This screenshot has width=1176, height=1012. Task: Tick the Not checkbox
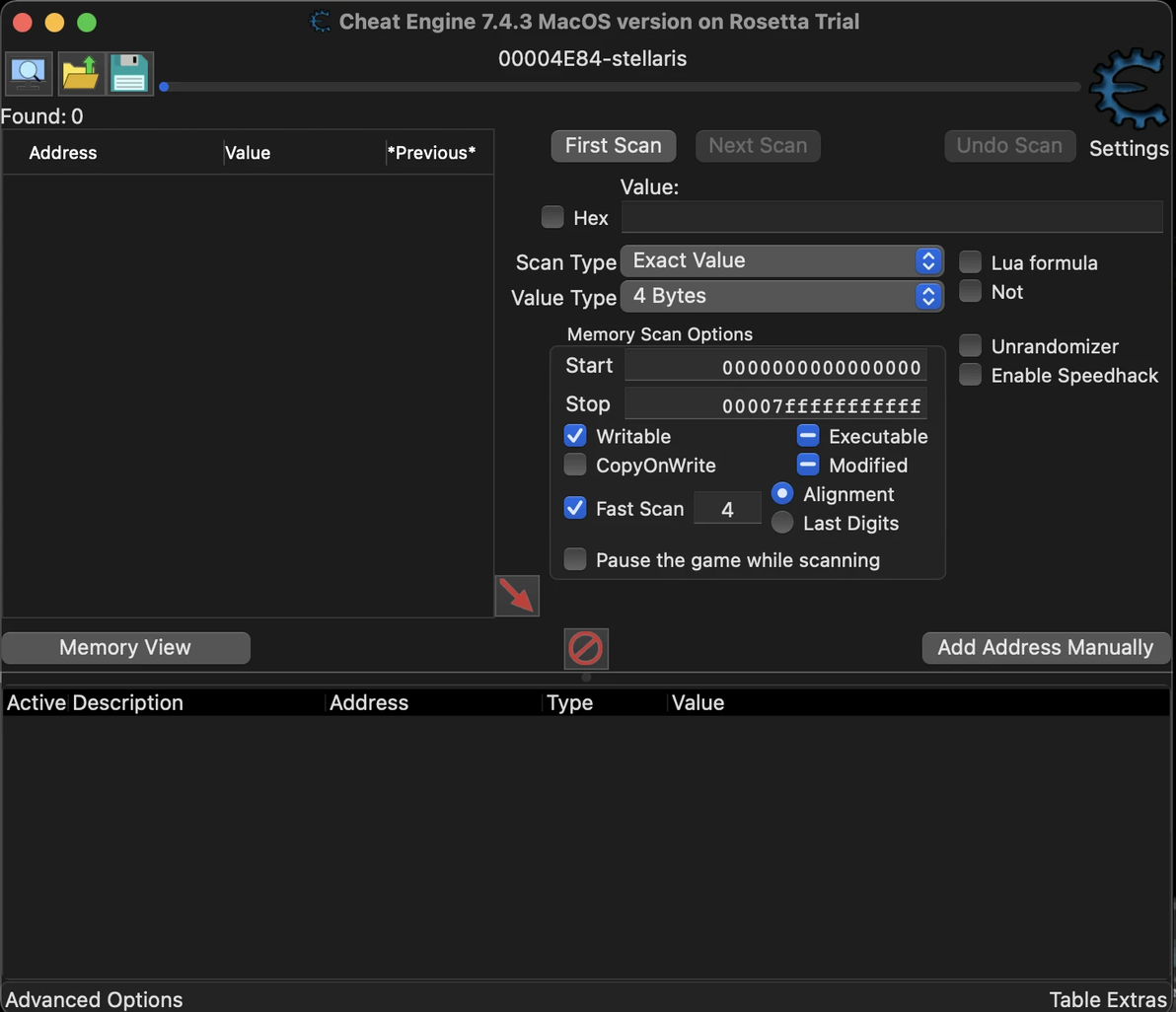point(971,291)
